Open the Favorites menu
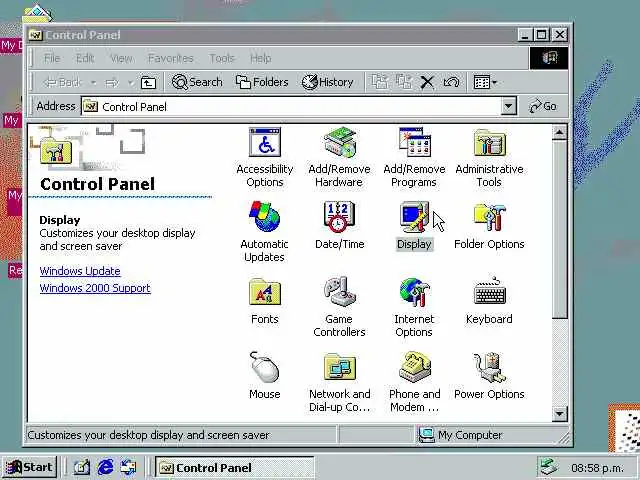 [171, 58]
